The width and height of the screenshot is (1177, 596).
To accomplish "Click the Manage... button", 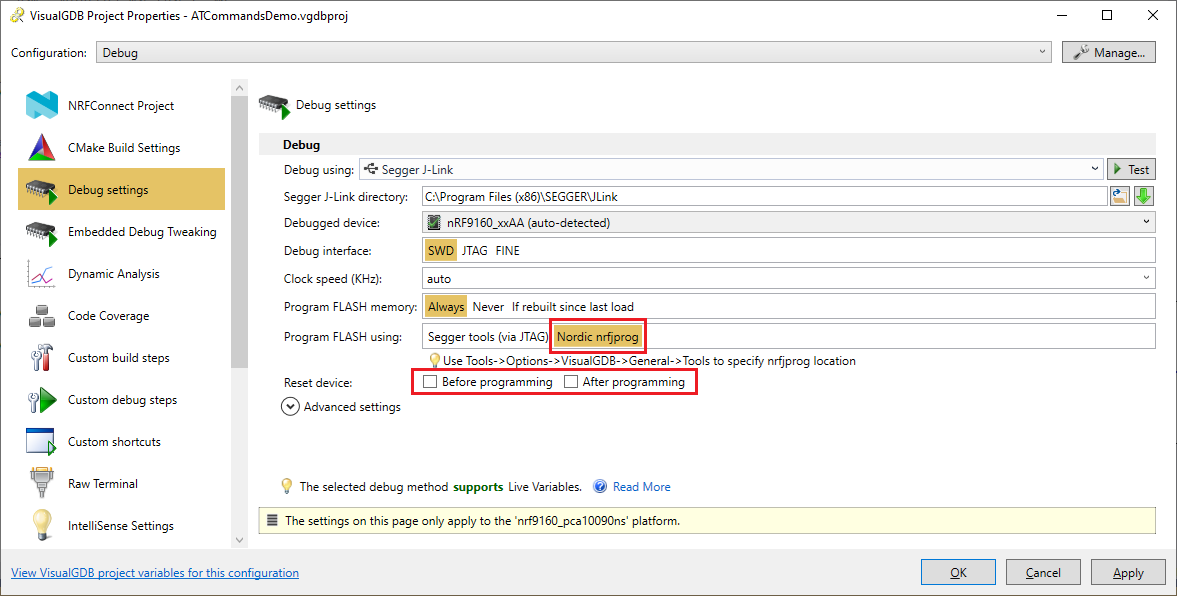I will pyautogui.click(x=1109, y=53).
